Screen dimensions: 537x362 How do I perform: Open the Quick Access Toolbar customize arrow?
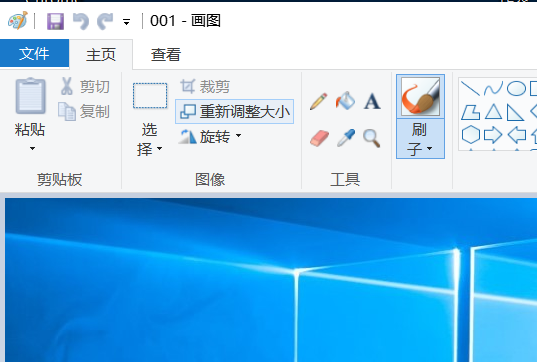pos(126,22)
